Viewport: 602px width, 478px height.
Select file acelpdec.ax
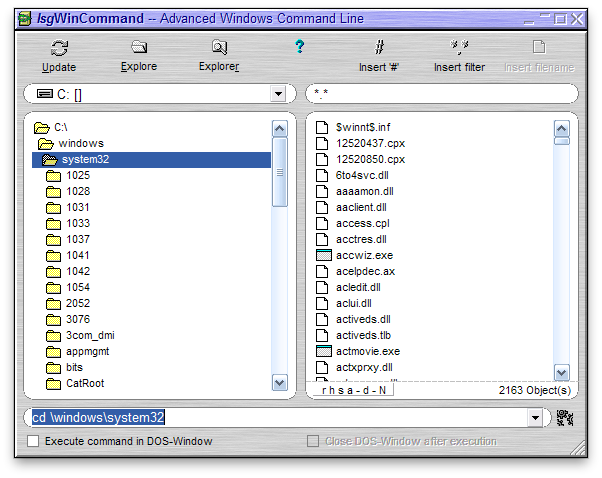pyautogui.click(x=366, y=271)
